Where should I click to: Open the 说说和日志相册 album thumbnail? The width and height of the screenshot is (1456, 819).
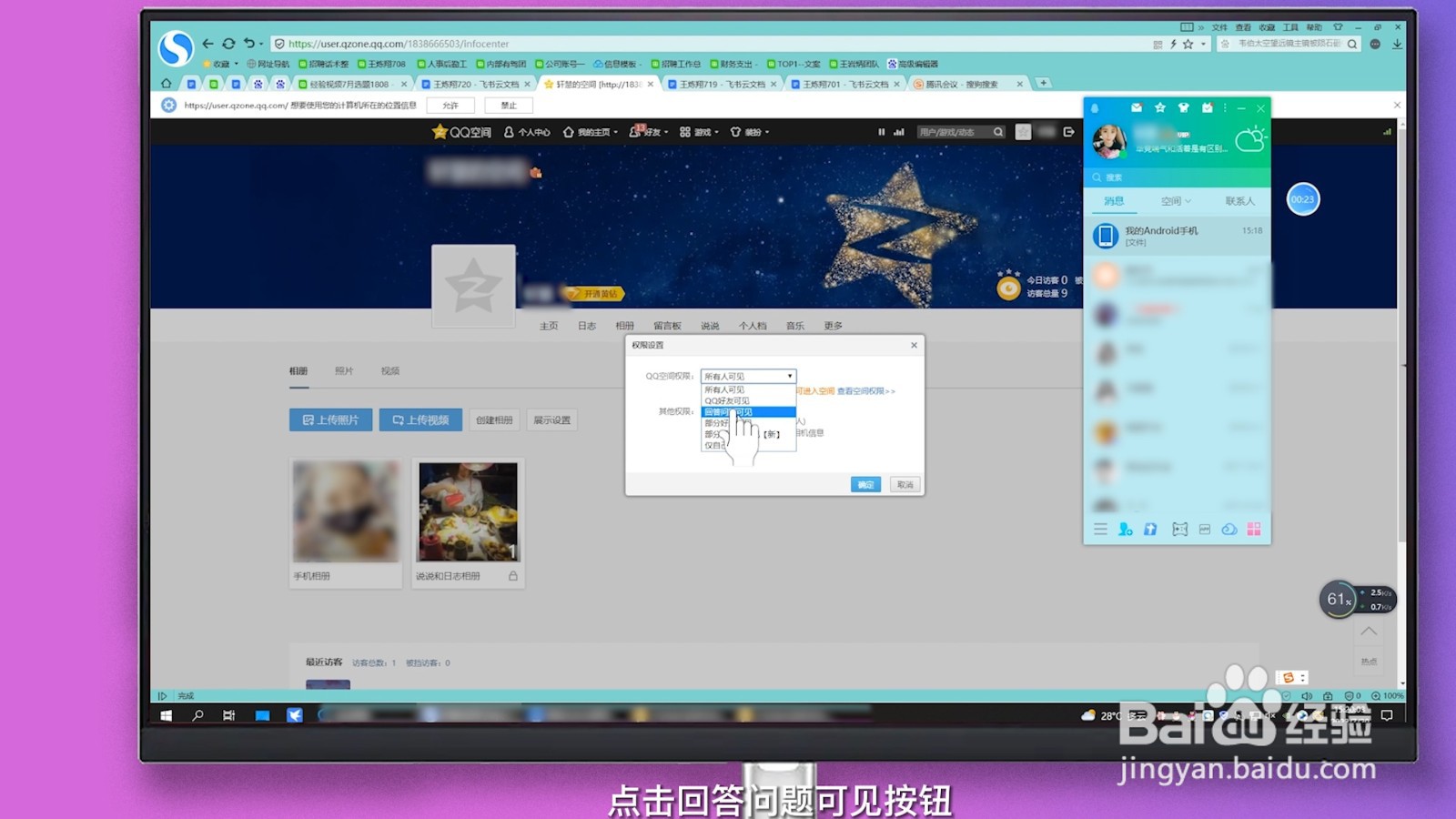pos(468,511)
